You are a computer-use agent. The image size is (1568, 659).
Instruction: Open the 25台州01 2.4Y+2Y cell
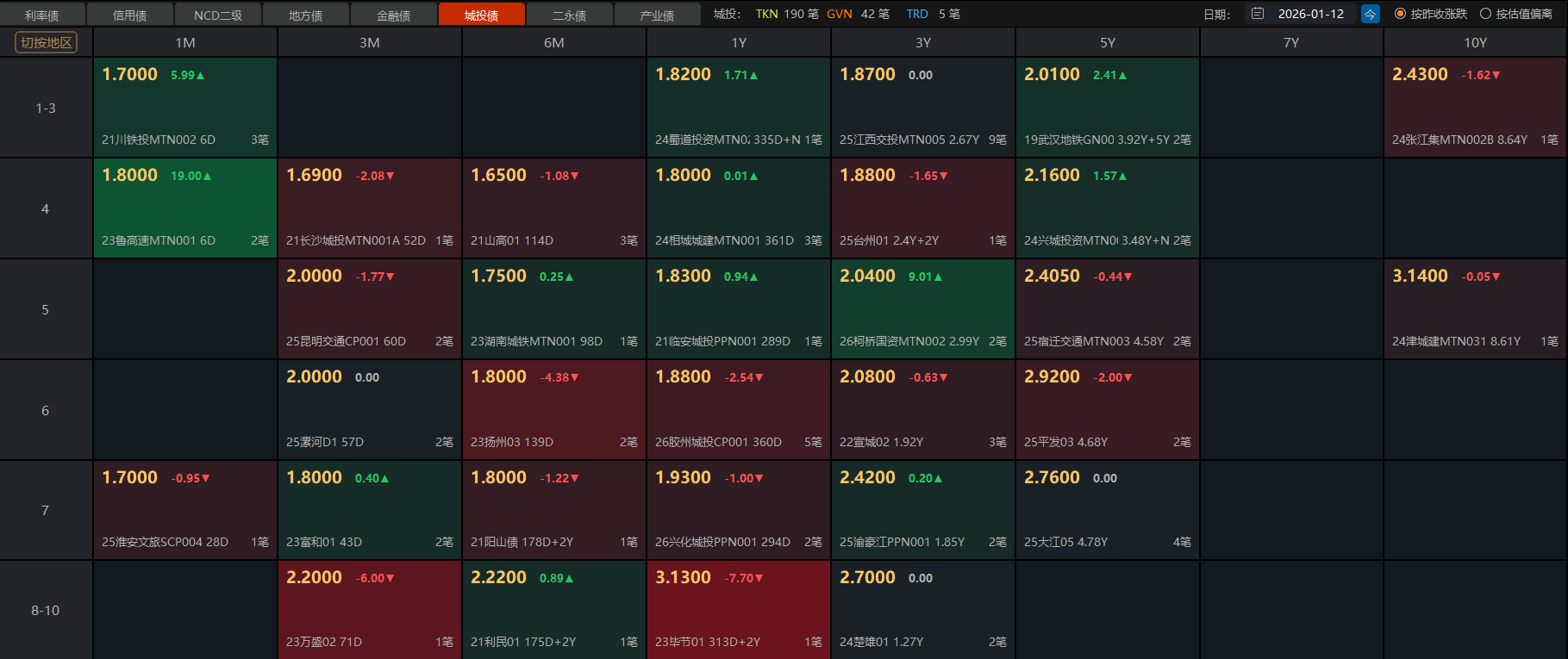pos(923,208)
